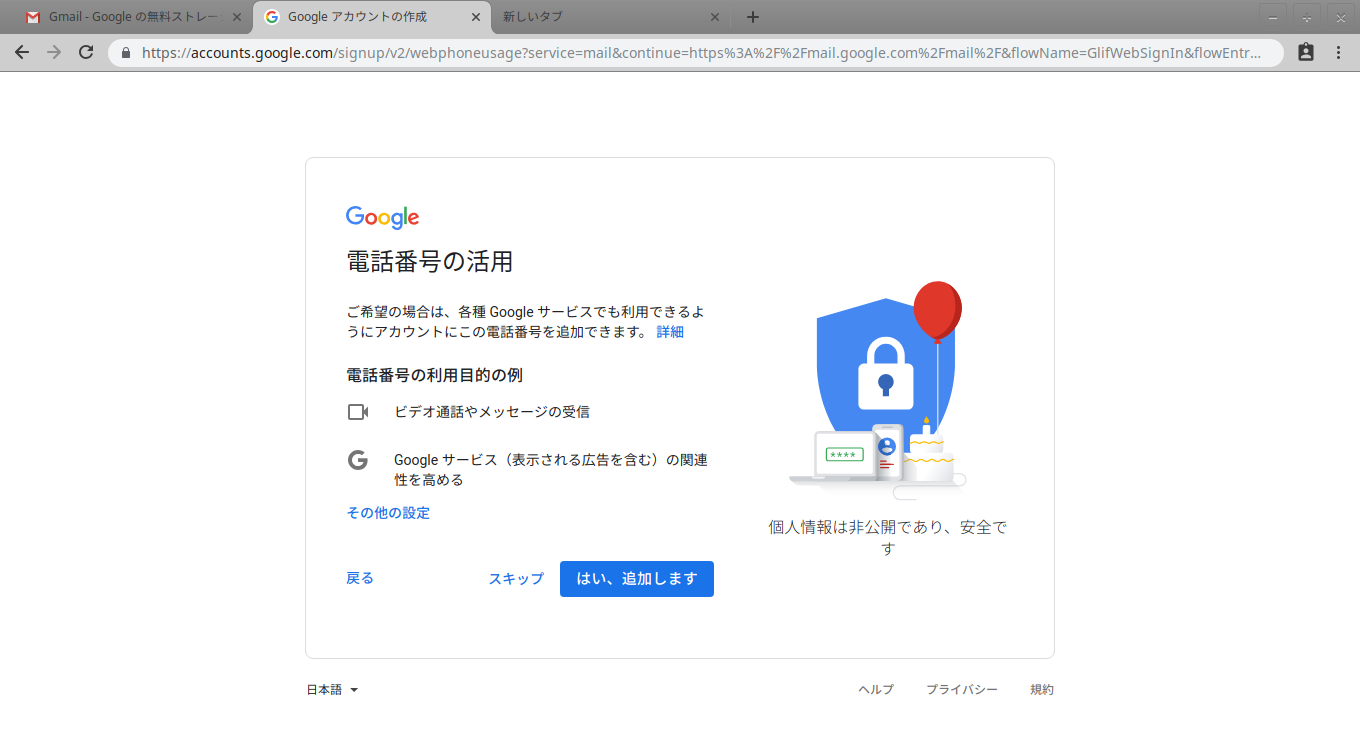Reload the page with the refresh icon
This screenshot has height=743, width=1360.
[x=86, y=52]
